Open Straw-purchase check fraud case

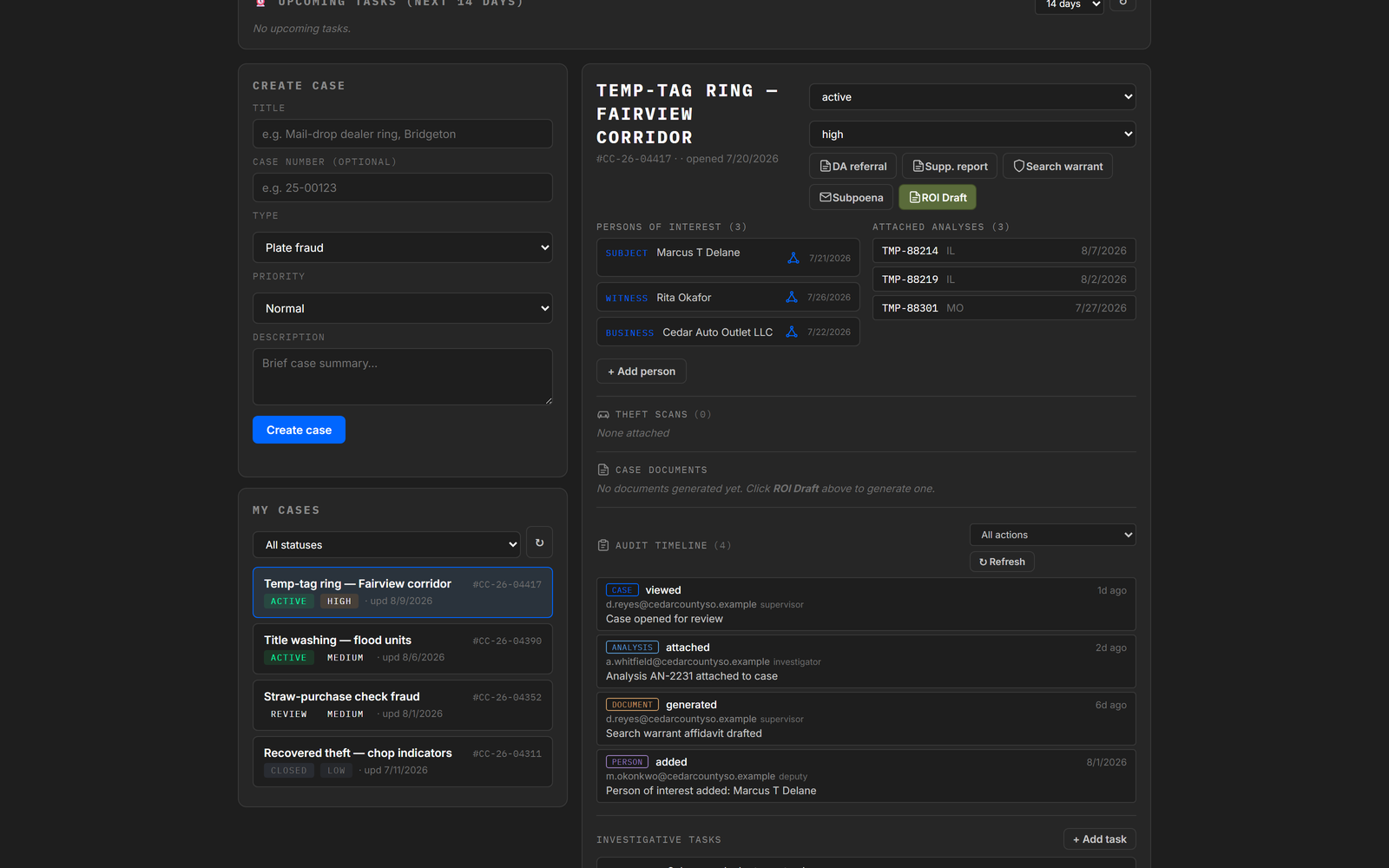pos(403,705)
